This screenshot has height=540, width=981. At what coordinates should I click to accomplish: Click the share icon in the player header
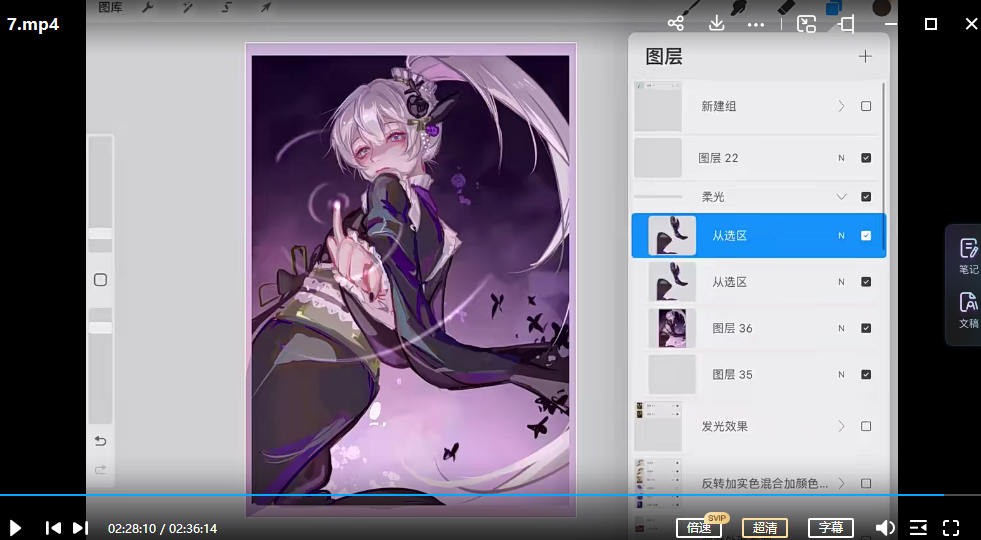coord(676,24)
